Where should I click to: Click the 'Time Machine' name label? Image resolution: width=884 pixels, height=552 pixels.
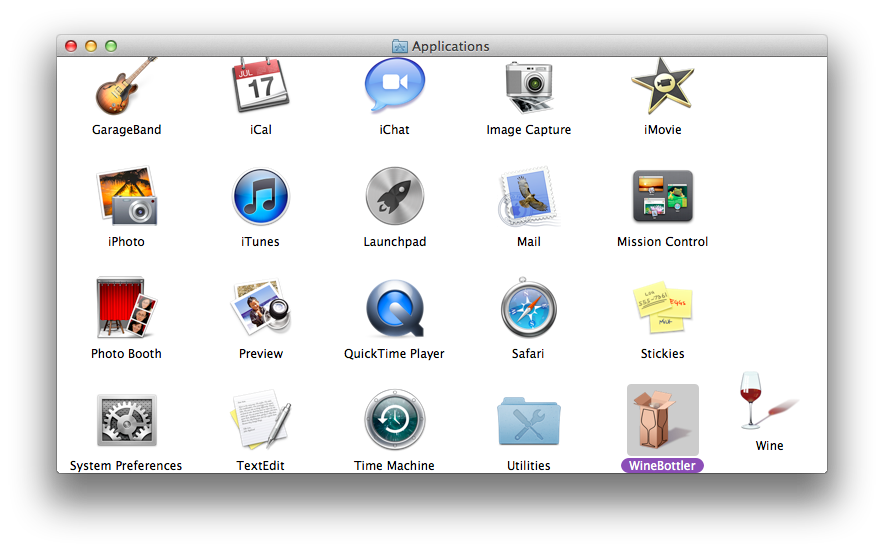pyautogui.click(x=394, y=465)
